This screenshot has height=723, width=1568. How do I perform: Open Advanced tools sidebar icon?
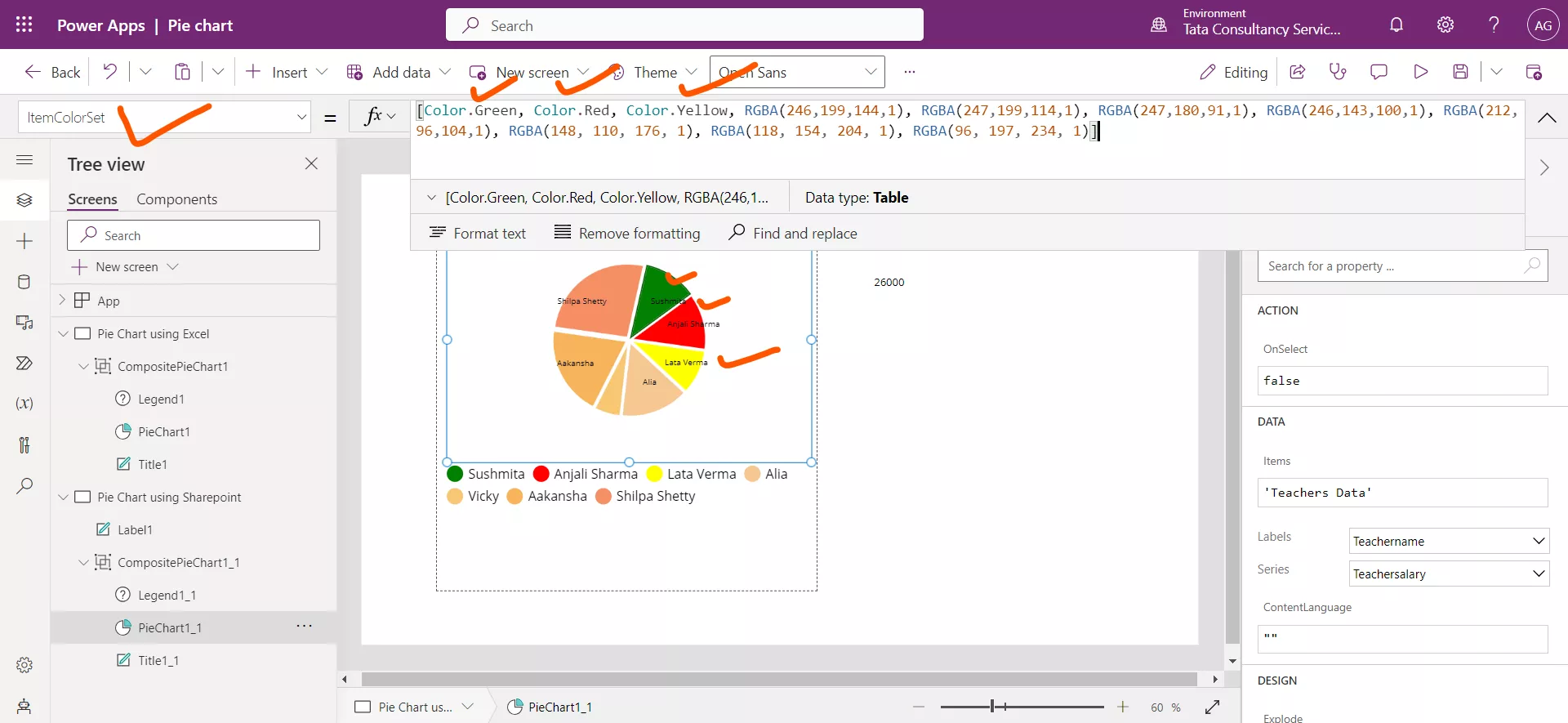(24, 444)
